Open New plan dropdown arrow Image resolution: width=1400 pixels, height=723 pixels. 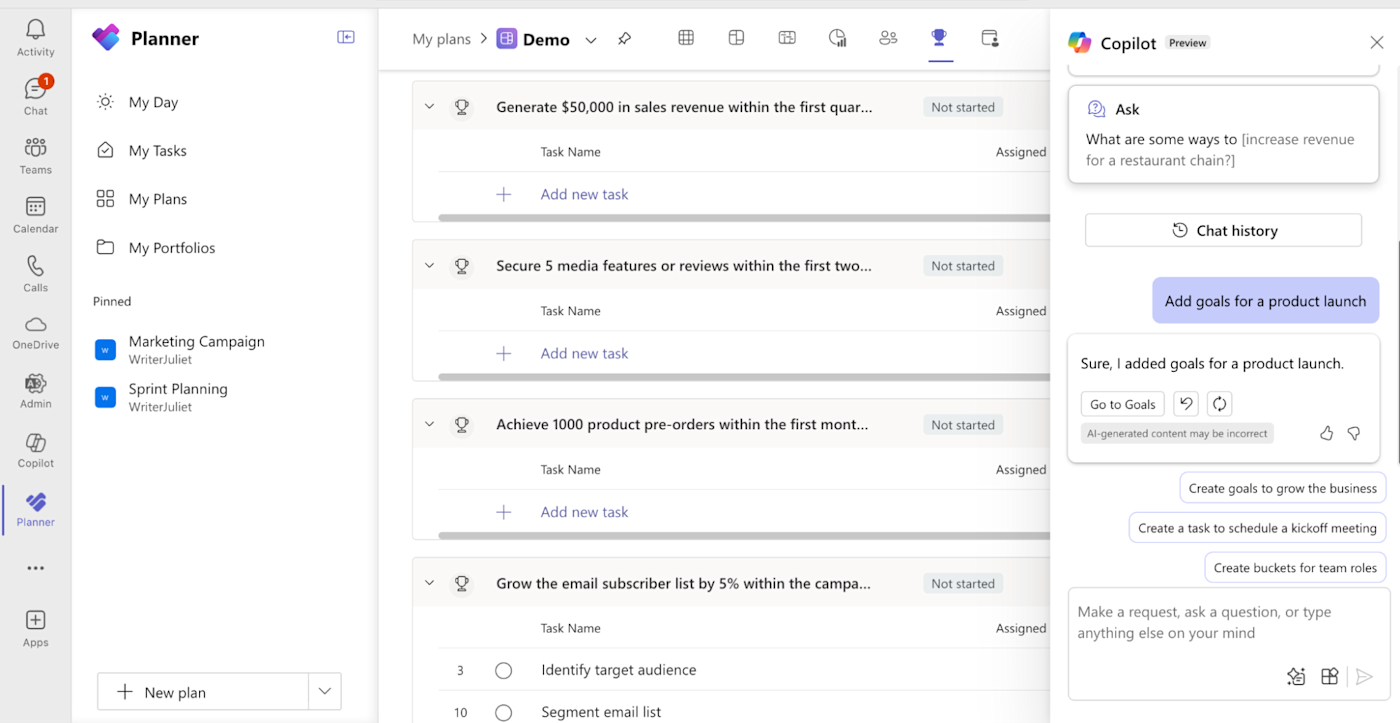click(x=324, y=692)
